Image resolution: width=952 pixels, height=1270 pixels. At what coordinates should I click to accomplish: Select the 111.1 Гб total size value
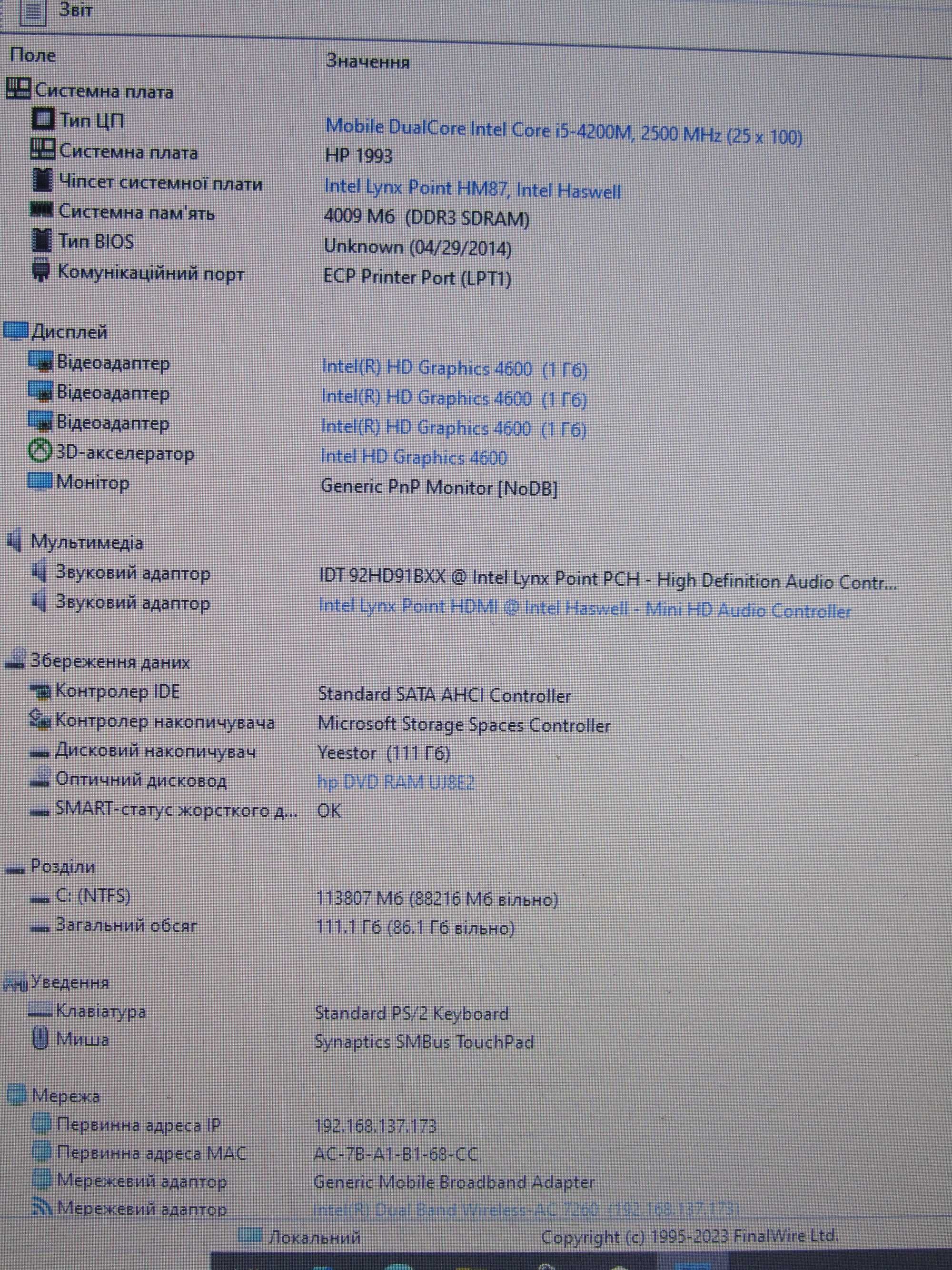416,928
